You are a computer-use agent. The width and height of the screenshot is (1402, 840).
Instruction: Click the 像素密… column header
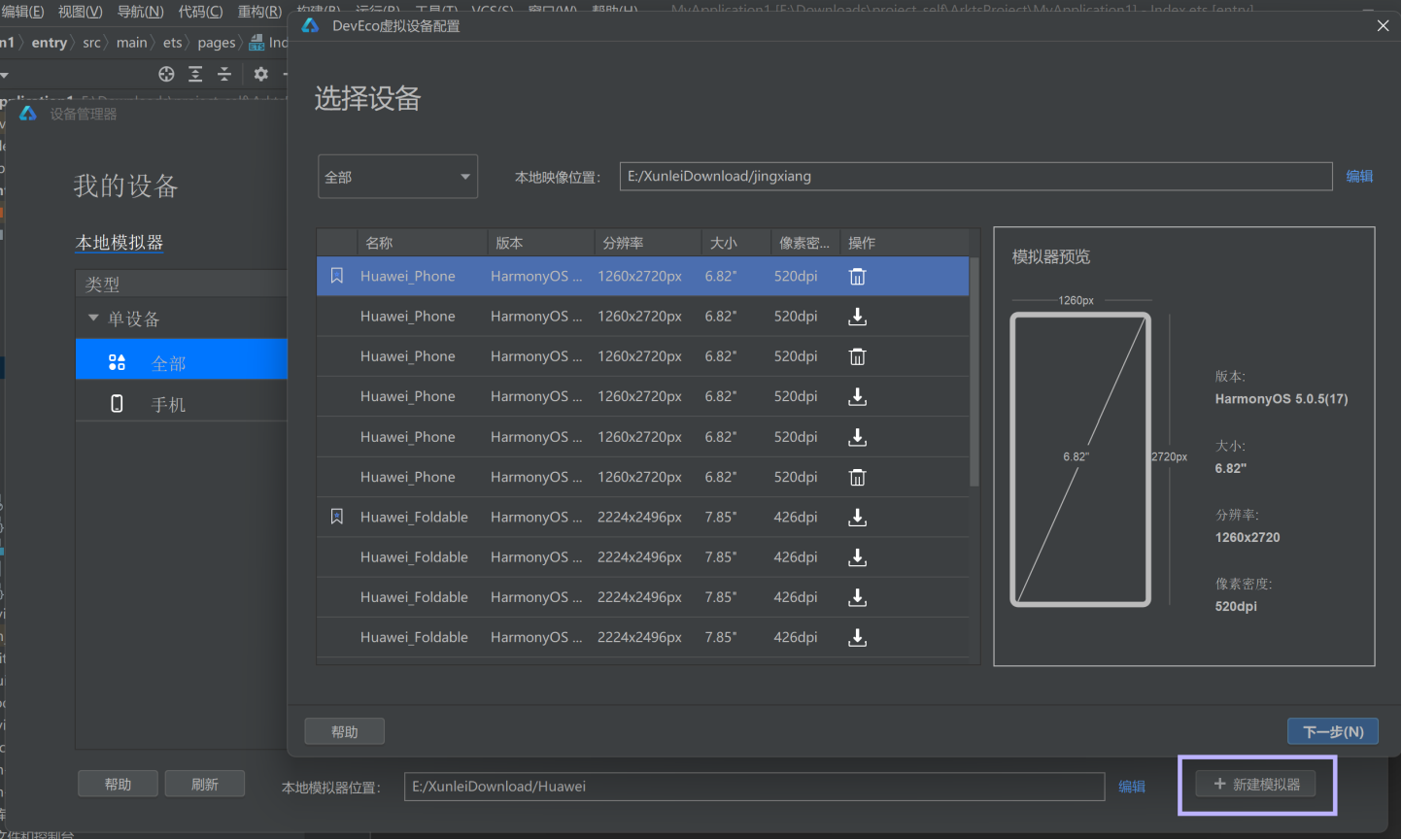tap(805, 243)
